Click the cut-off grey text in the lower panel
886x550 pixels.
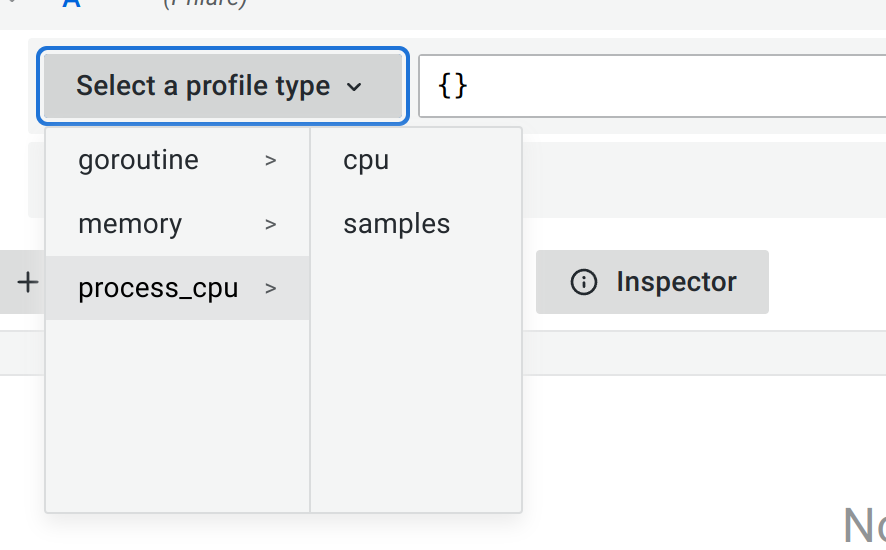coord(864,525)
